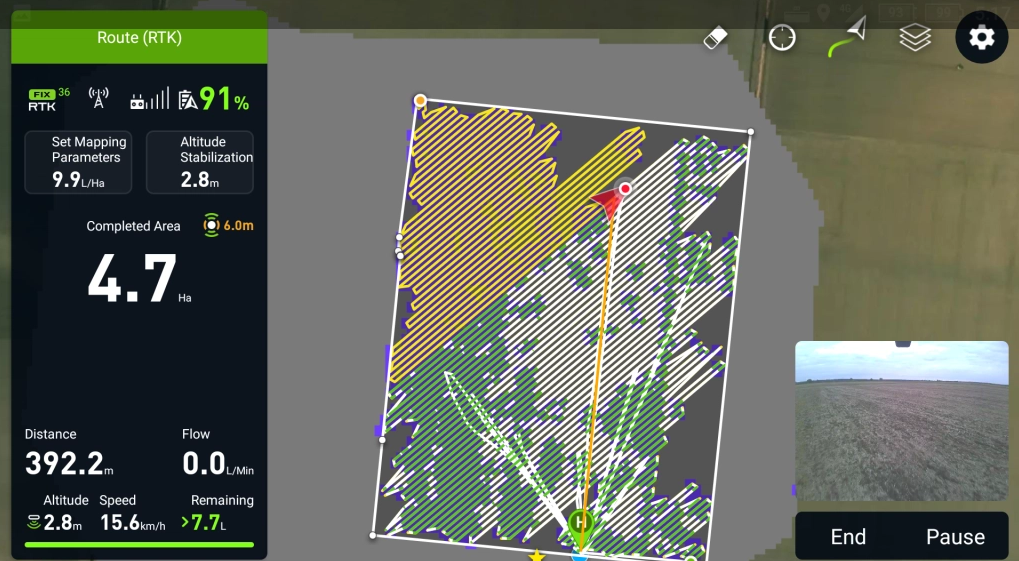Open the map layers icon
Viewport: 1019px width, 561px height.
[914, 38]
